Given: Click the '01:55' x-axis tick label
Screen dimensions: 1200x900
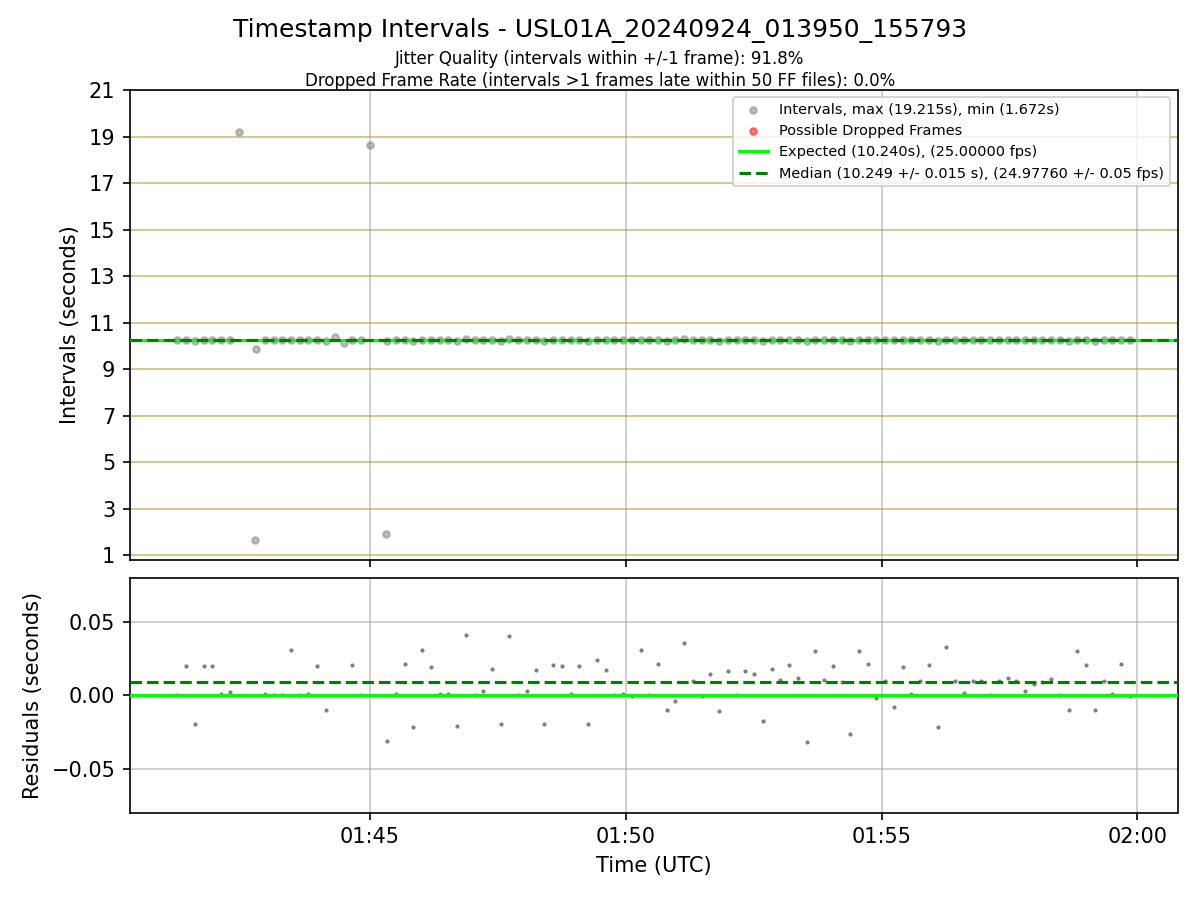Looking at the screenshot, I should 881,834.
